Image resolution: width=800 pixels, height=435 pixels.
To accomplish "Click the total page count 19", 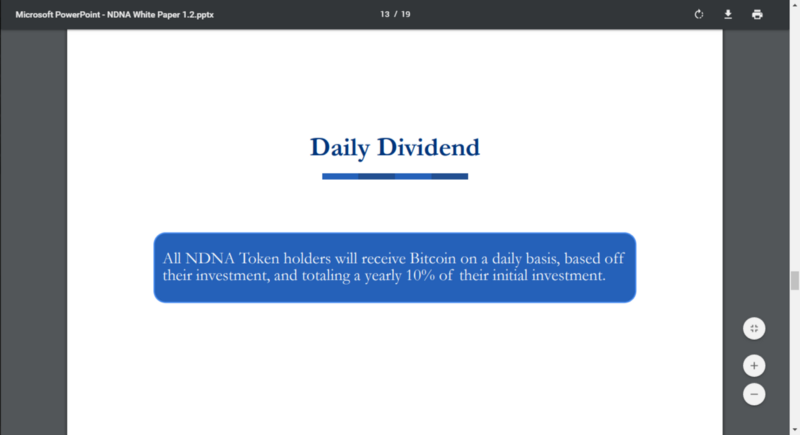I will 406,14.
